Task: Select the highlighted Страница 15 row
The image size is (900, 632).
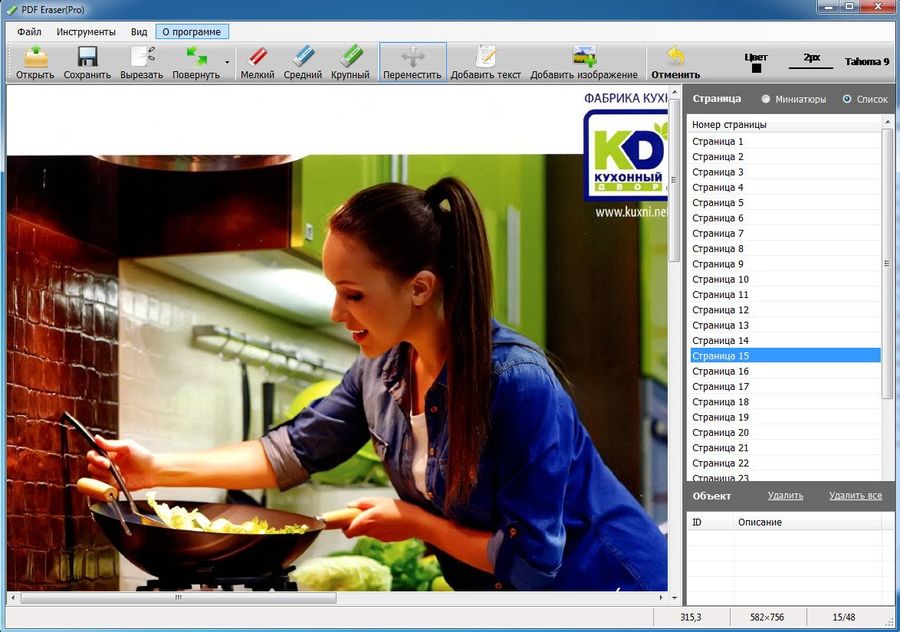Action: coord(784,355)
